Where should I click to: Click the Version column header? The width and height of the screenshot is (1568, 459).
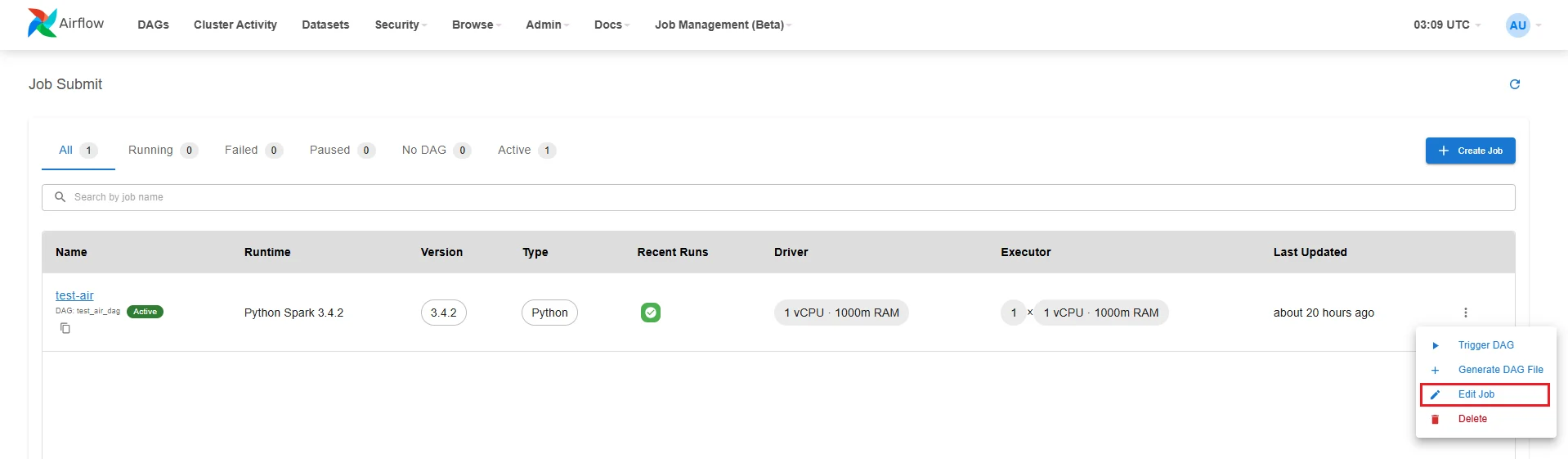tap(441, 252)
